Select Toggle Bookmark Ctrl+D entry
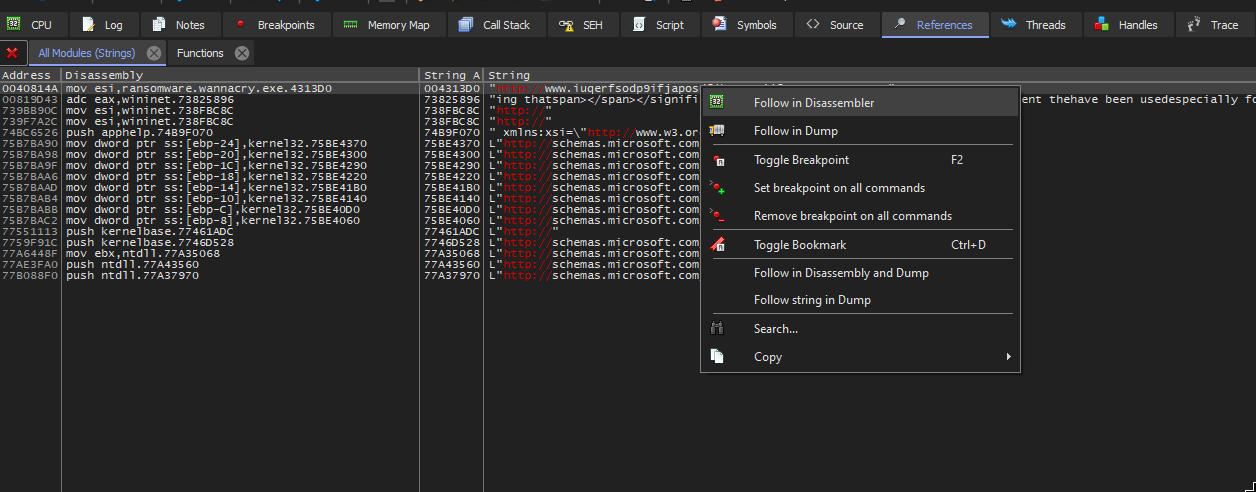 [x=860, y=245]
